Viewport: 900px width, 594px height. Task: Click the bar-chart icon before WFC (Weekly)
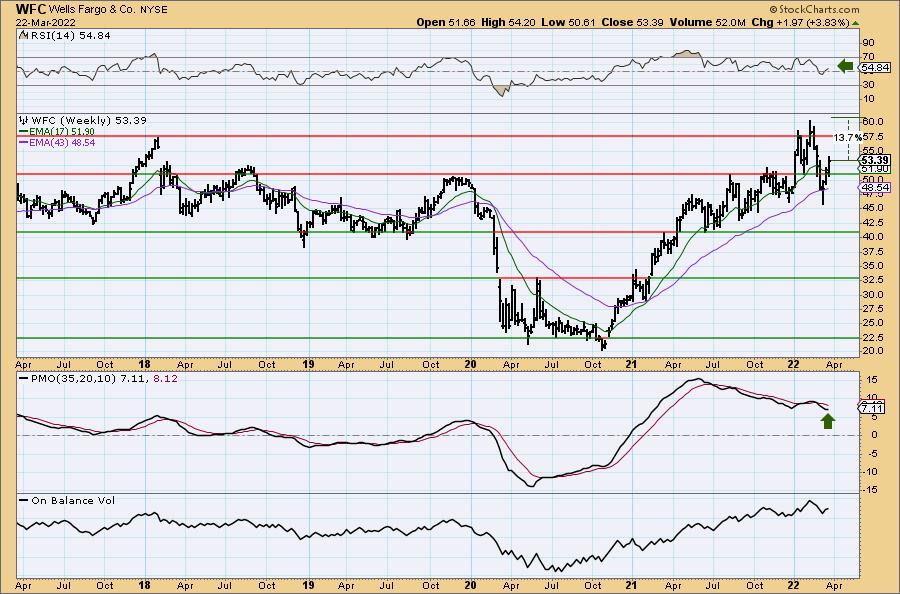24,121
